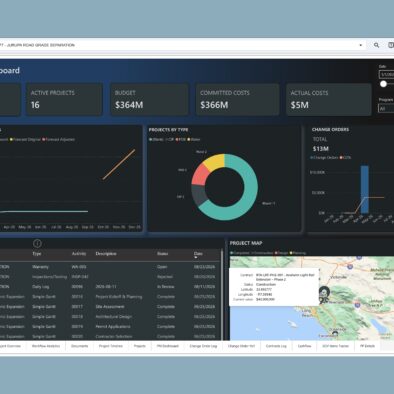Toggle Forecast Adjusted legend item
The width and height of the screenshot is (394, 394).
[58, 140]
